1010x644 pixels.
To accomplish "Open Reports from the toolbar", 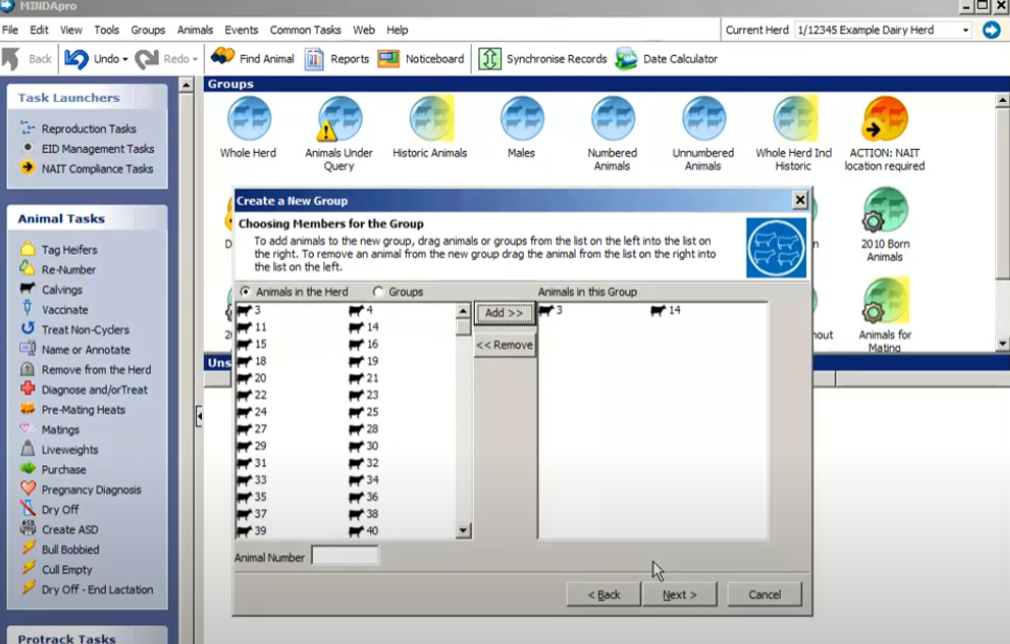I will click(337, 59).
